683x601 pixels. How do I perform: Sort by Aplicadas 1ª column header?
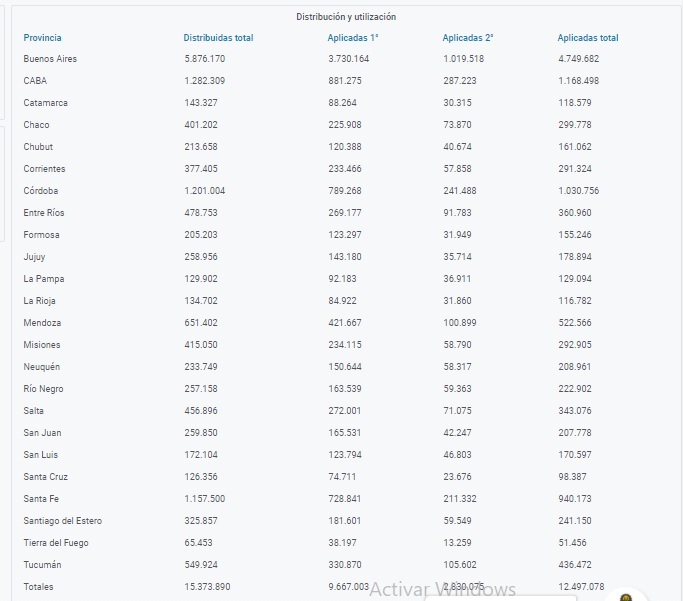point(353,38)
